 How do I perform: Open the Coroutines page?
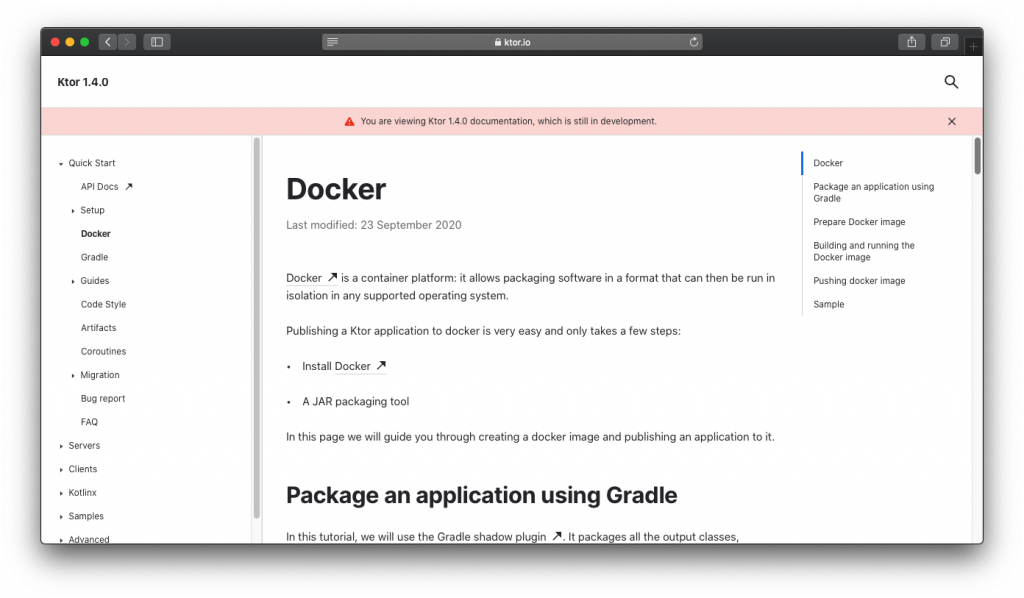coord(103,351)
